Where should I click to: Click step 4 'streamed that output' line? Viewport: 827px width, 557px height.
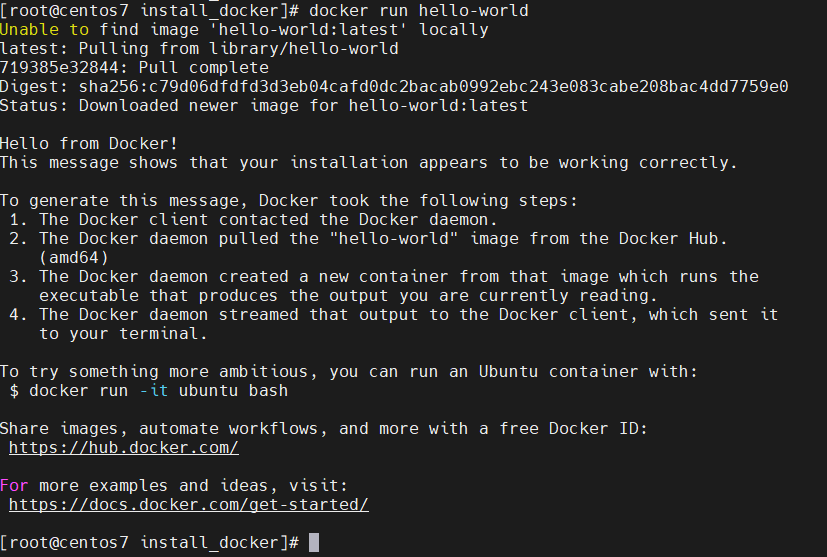click(x=393, y=314)
